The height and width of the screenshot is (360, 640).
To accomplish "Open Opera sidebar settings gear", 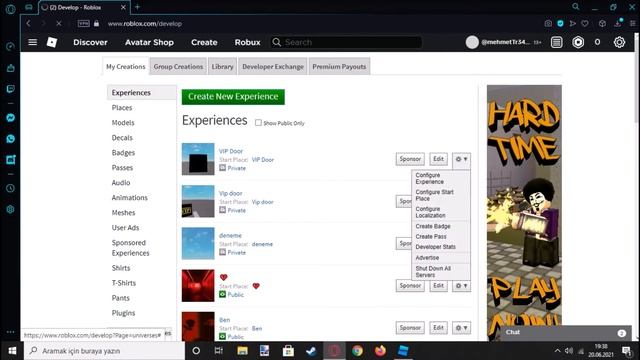I will coord(11,209).
